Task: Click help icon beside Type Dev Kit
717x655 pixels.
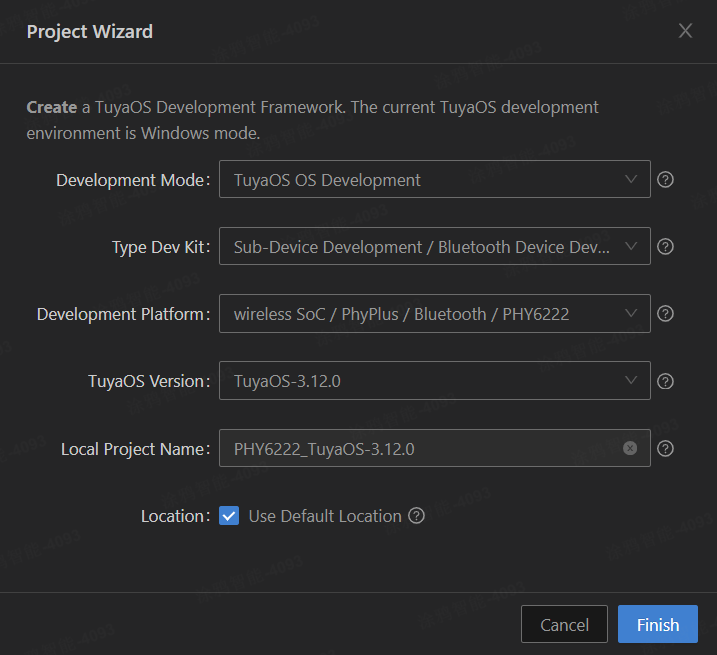Action: coord(665,247)
